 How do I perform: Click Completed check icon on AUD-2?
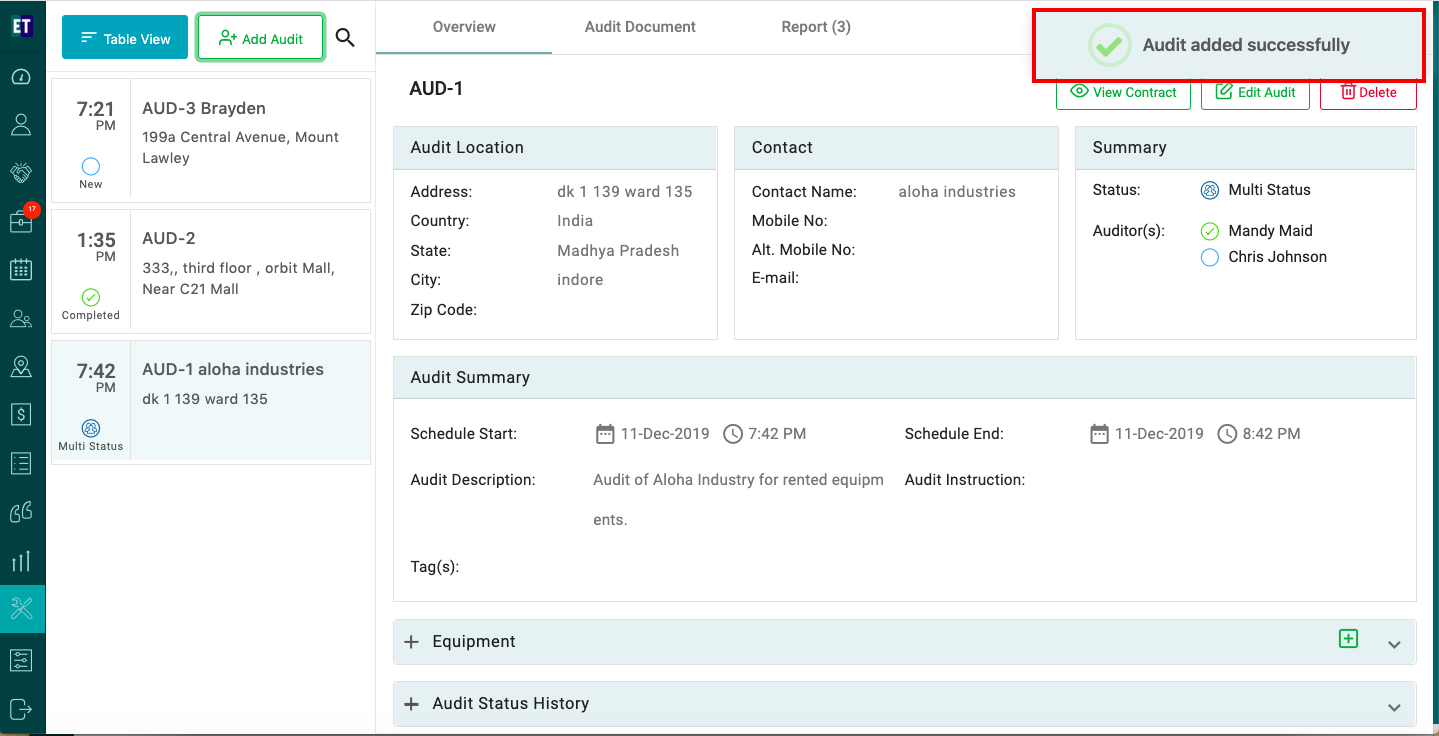(90, 297)
